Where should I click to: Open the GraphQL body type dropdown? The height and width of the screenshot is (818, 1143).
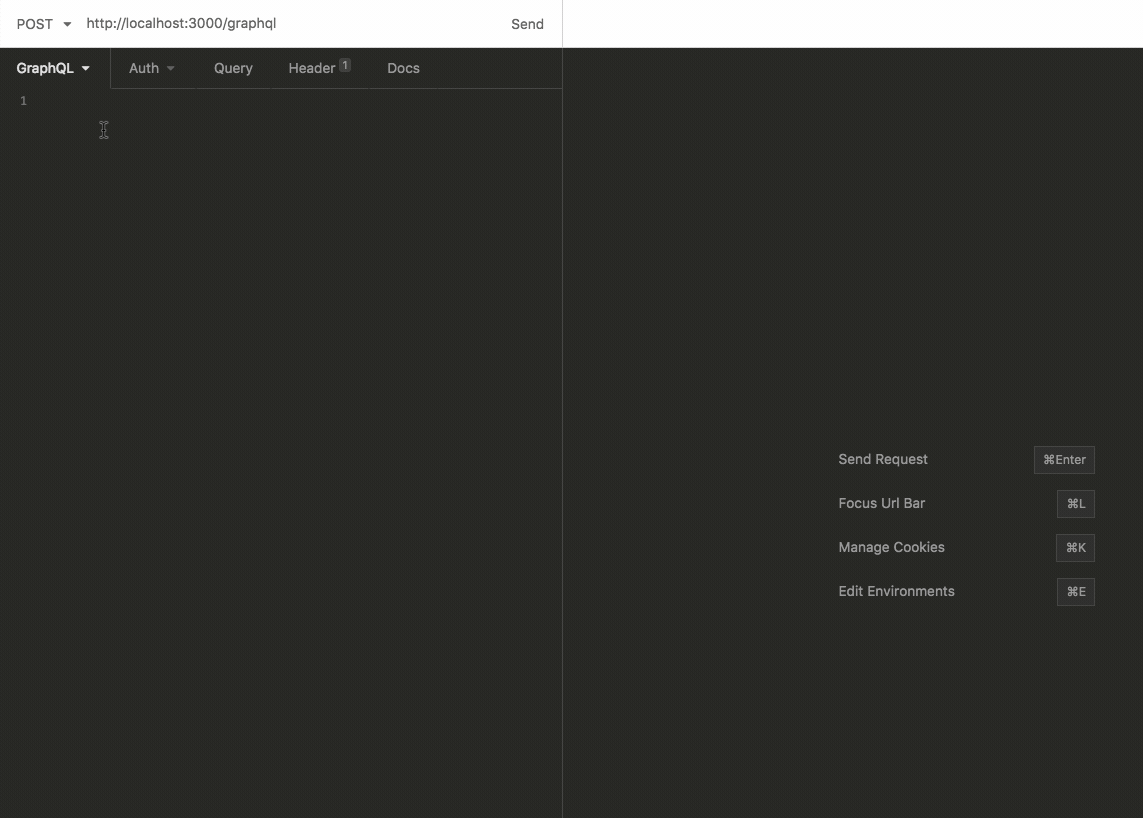53,68
